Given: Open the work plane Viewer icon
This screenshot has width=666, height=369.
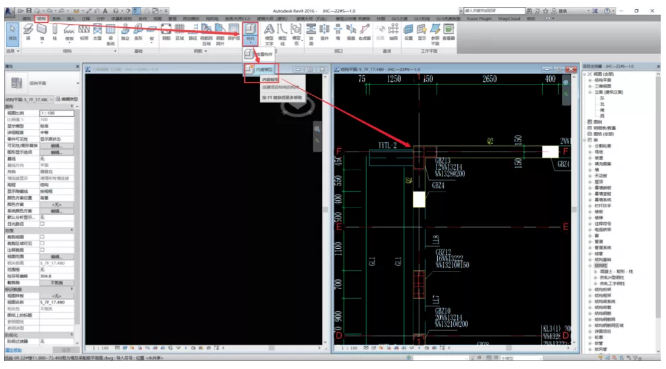Looking at the screenshot, I should (449, 32).
